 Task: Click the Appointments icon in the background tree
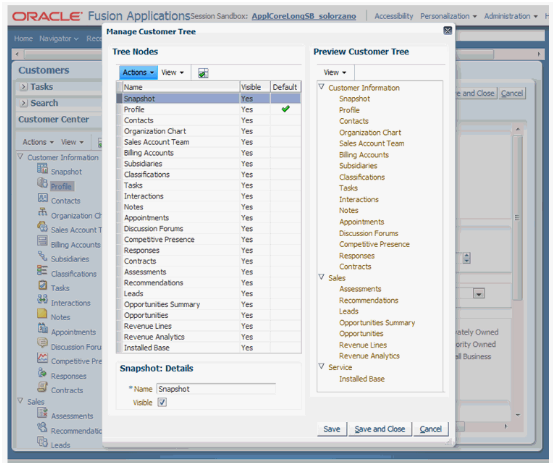click(x=42, y=328)
